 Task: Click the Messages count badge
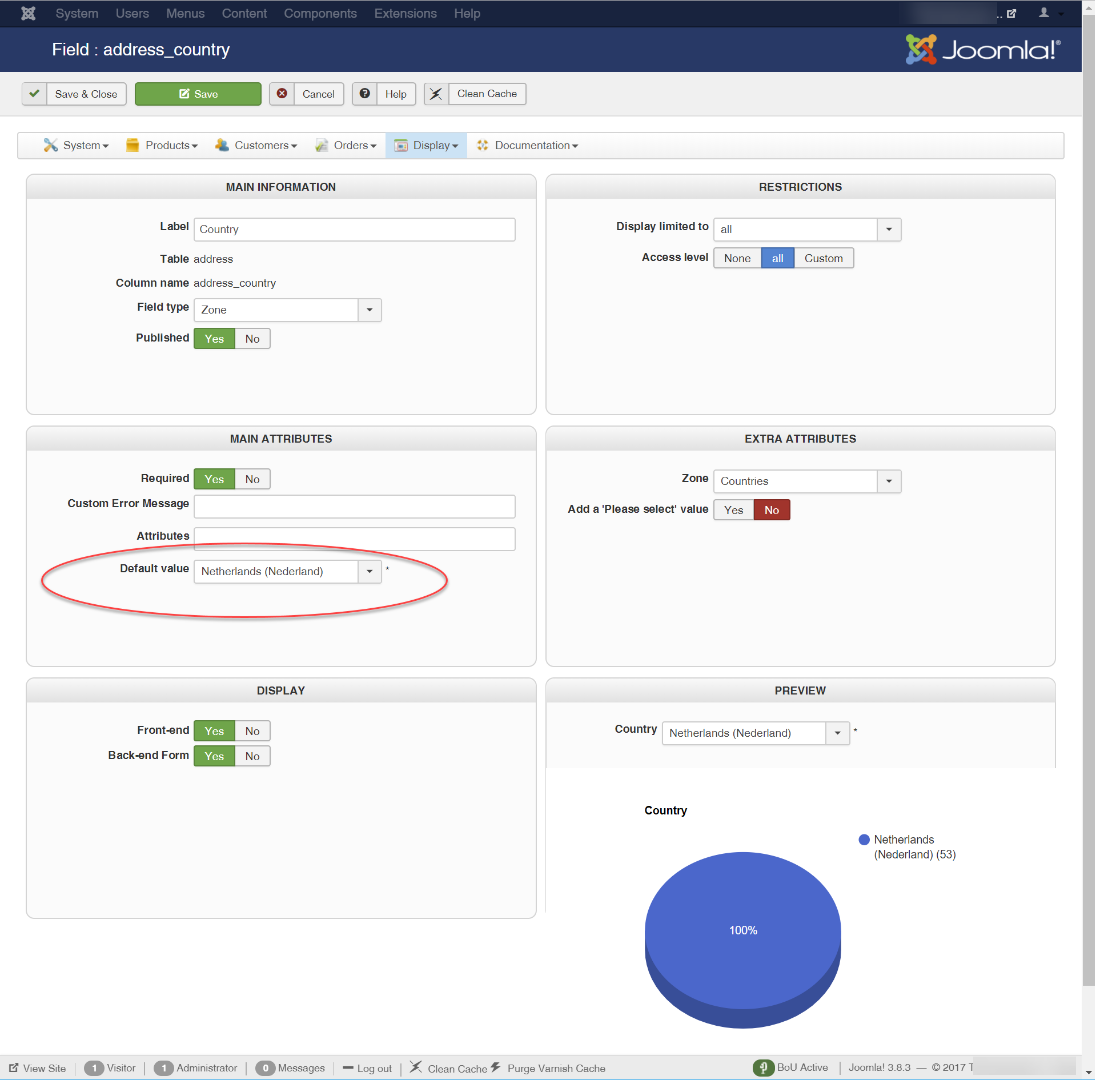pyautogui.click(x=265, y=1068)
